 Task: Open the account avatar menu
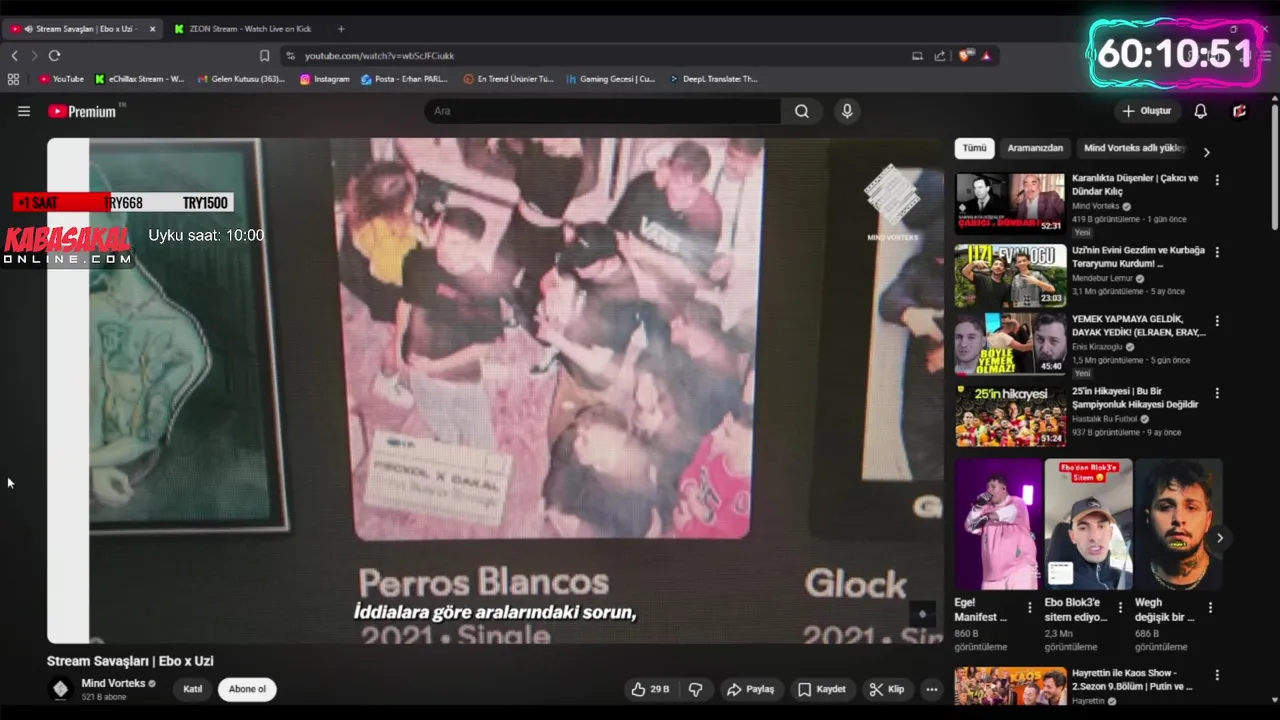coord(1240,111)
